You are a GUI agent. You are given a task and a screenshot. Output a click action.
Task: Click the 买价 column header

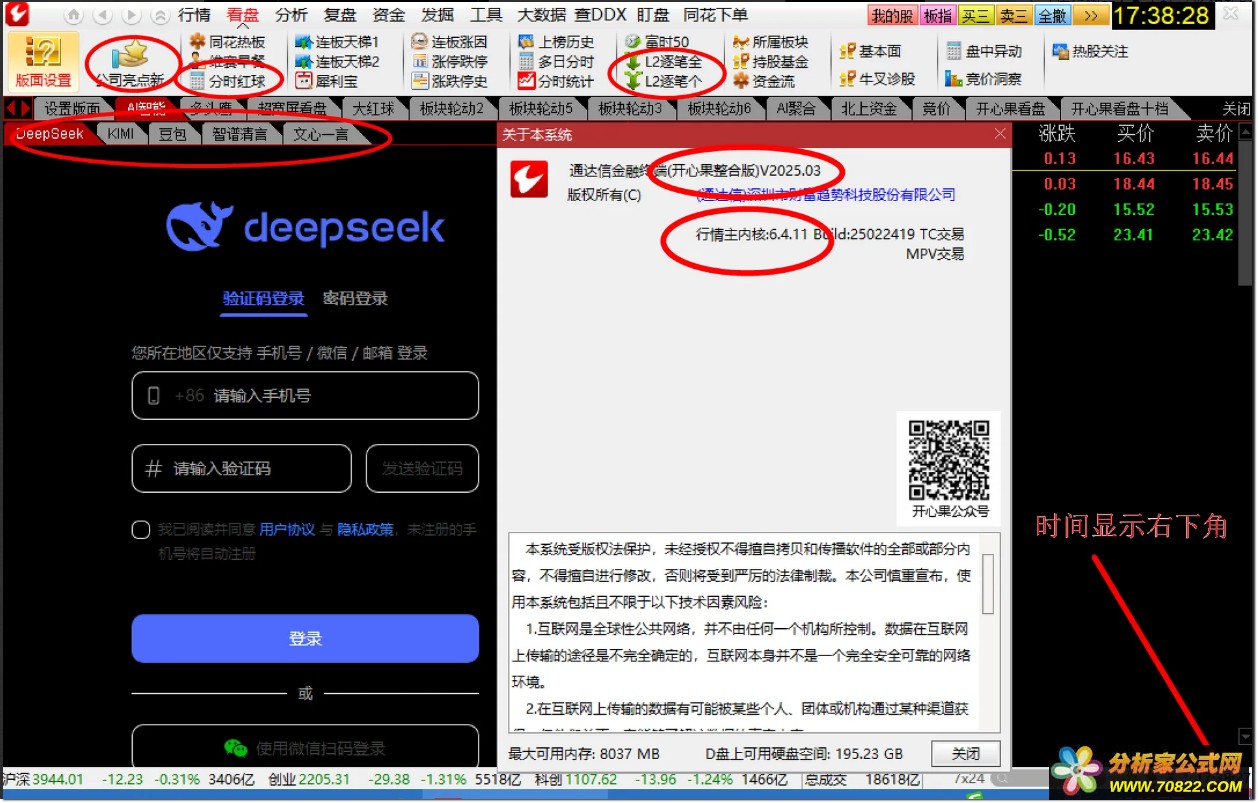pos(1134,133)
